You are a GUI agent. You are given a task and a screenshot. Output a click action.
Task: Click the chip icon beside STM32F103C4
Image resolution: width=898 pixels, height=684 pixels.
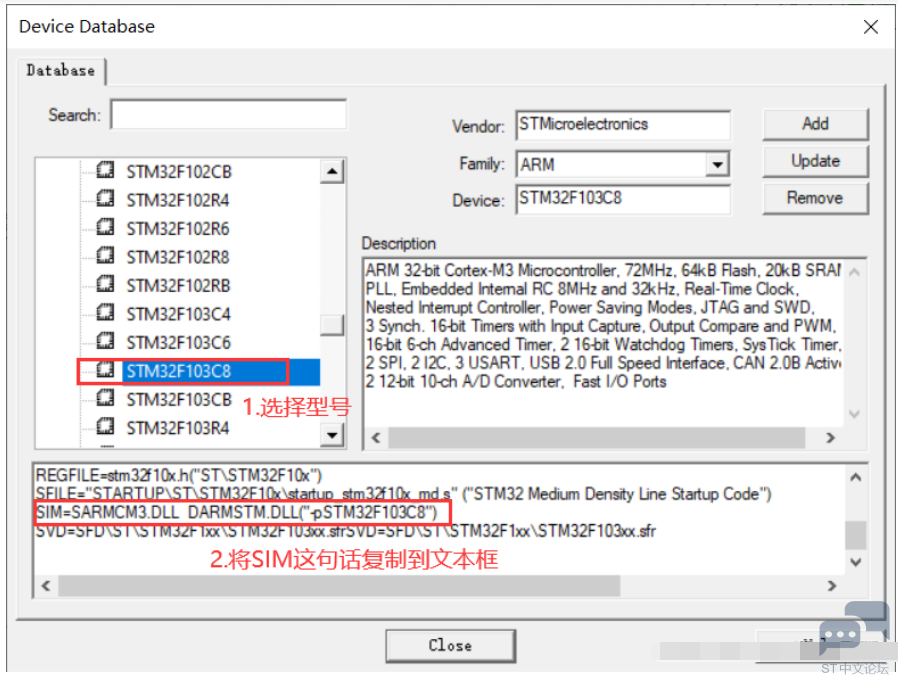(105, 313)
